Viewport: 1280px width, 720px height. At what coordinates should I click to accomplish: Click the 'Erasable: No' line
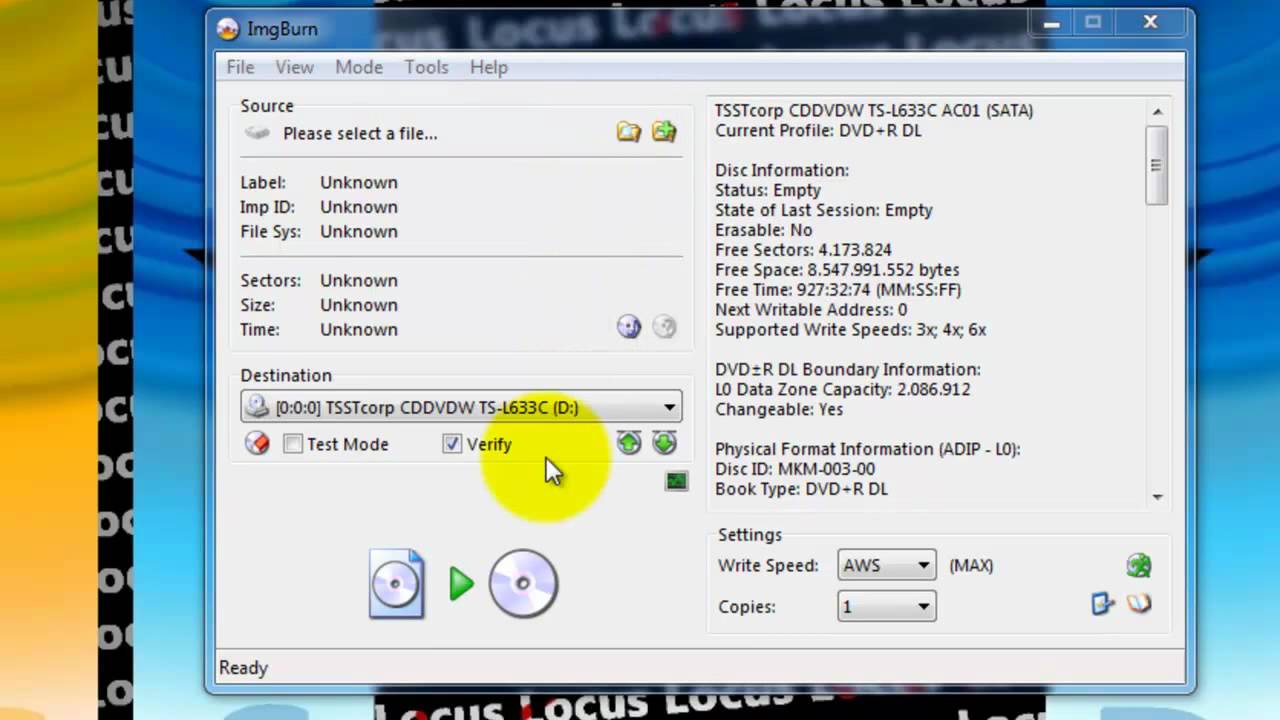coord(763,230)
